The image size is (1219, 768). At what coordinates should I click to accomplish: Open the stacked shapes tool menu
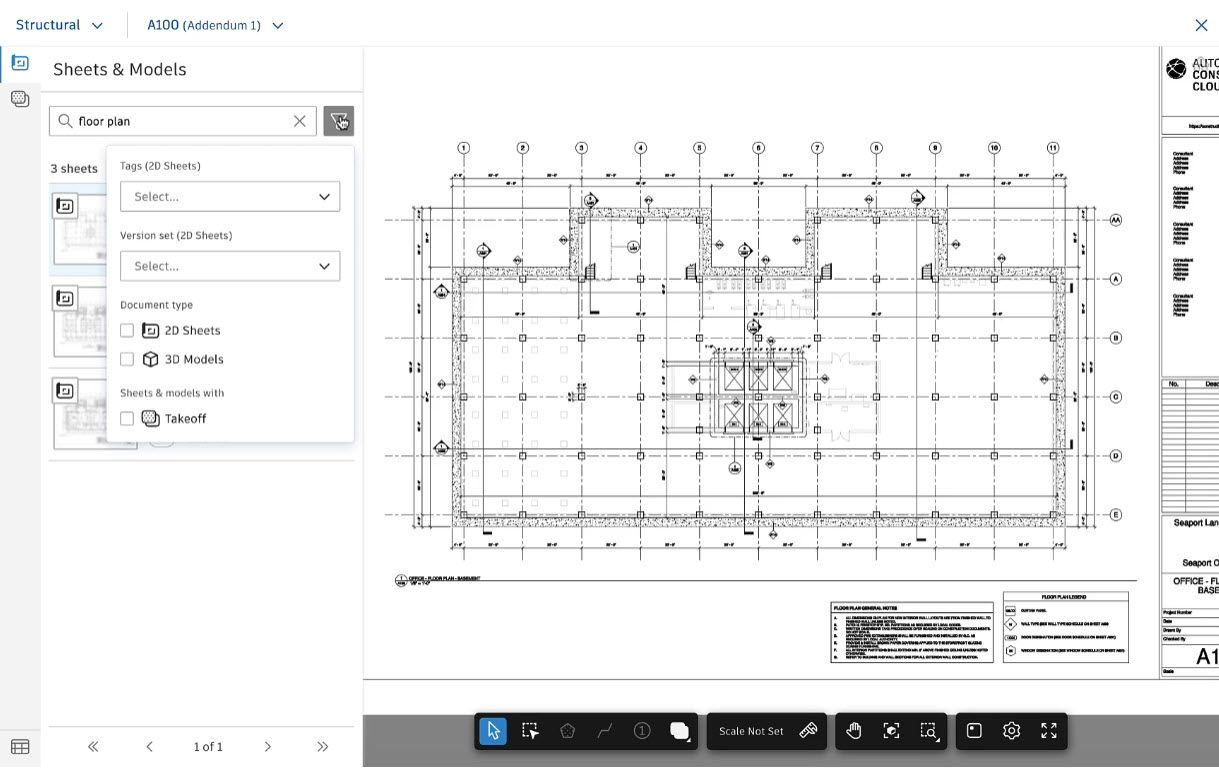tap(680, 731)
